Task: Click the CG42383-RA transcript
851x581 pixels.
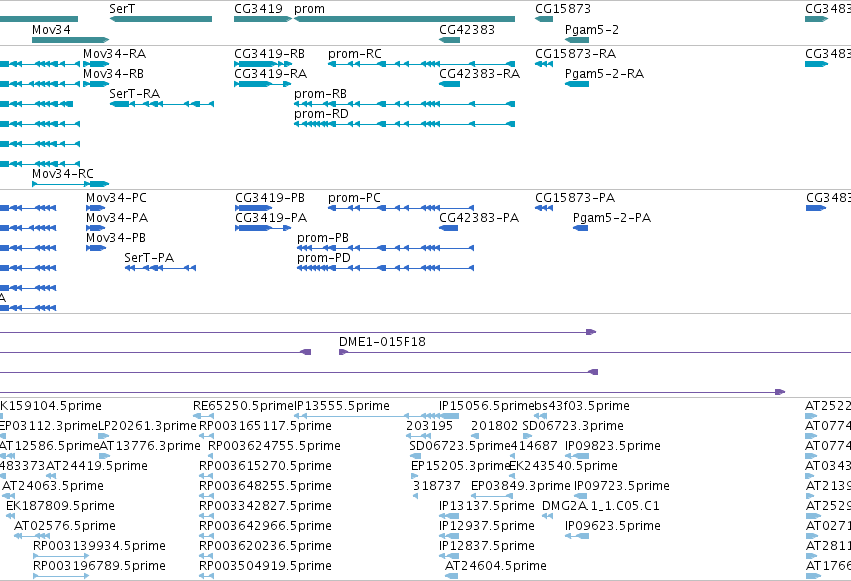Action: point(449,84)
